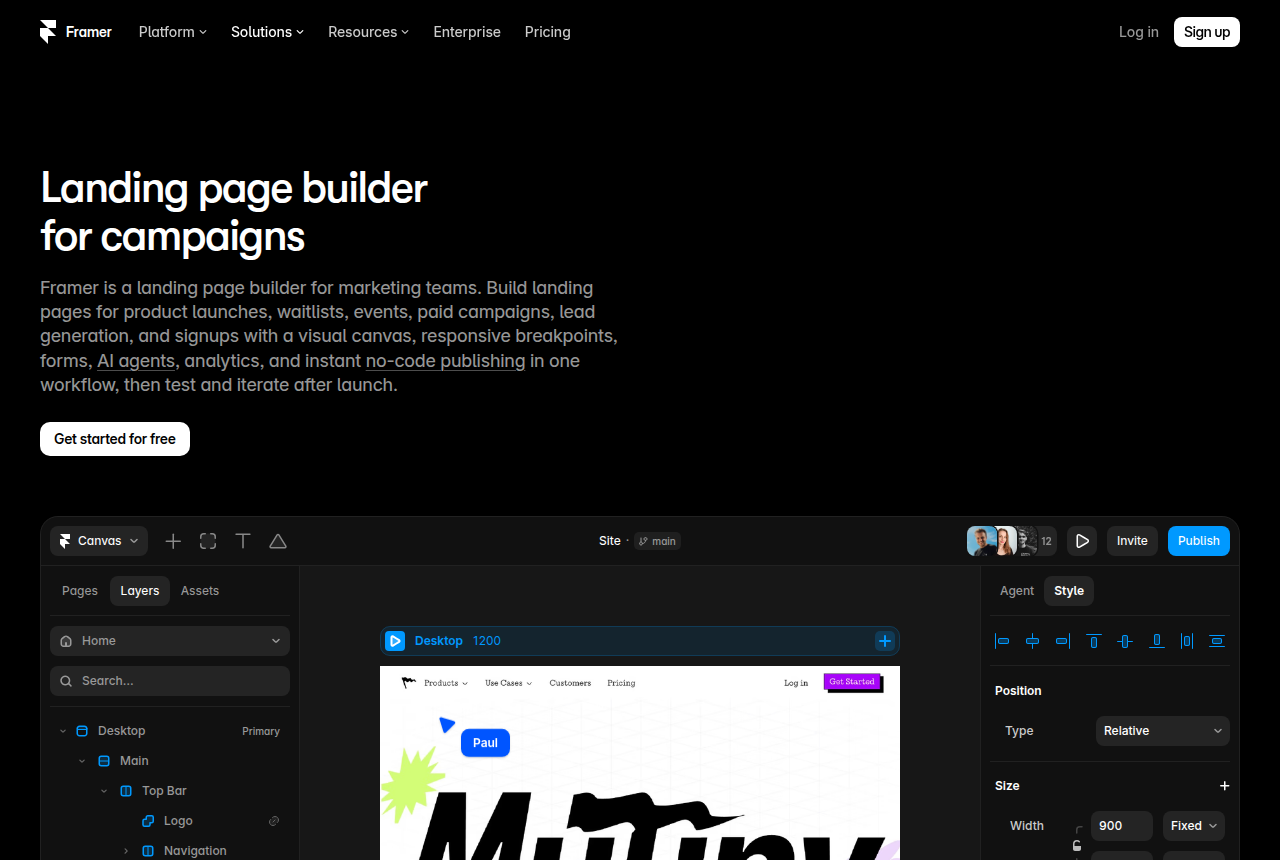Click the Width value field 900
Viewport: 1280px width, 860px height.
point(1122,826)
